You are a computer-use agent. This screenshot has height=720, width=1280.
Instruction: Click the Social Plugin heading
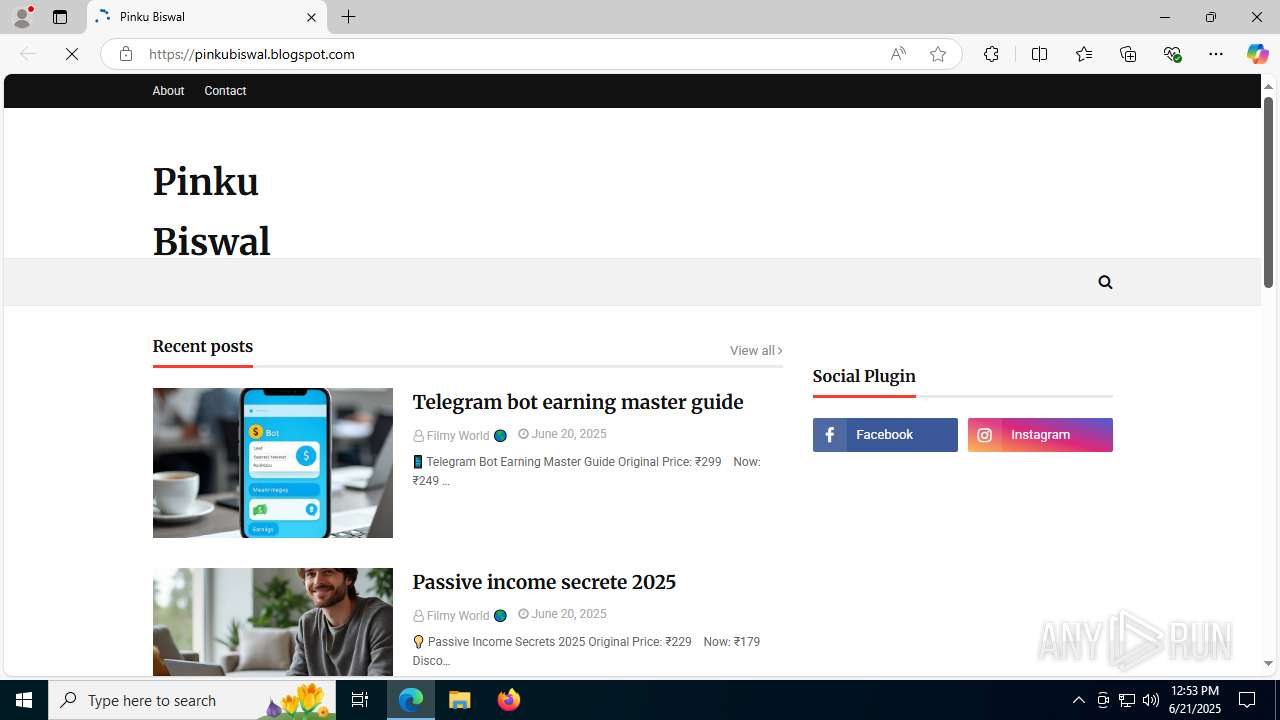(864, 376)
